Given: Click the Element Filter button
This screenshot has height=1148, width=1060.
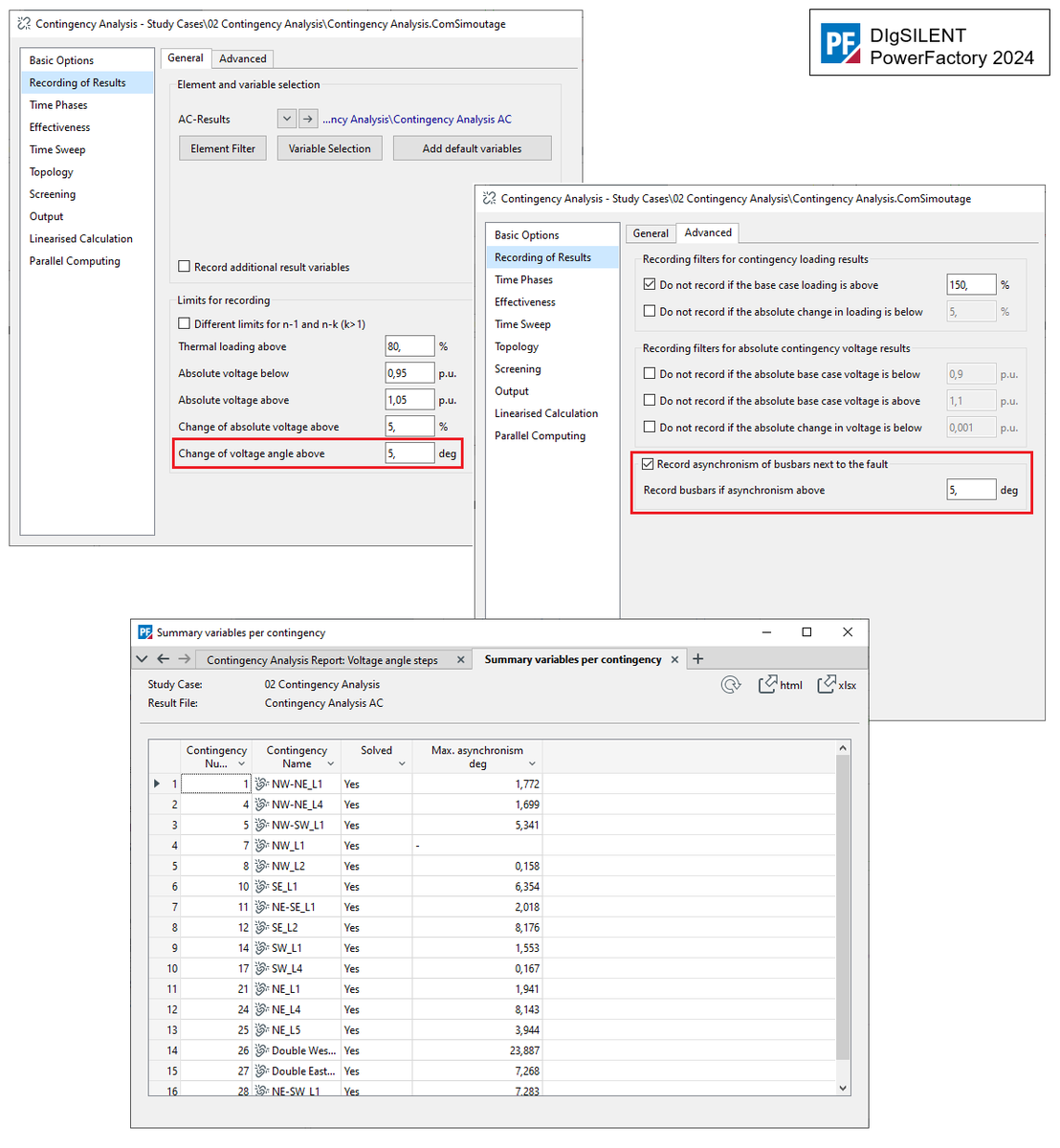Looking at the screenshot, I should [x=223, y=148].
